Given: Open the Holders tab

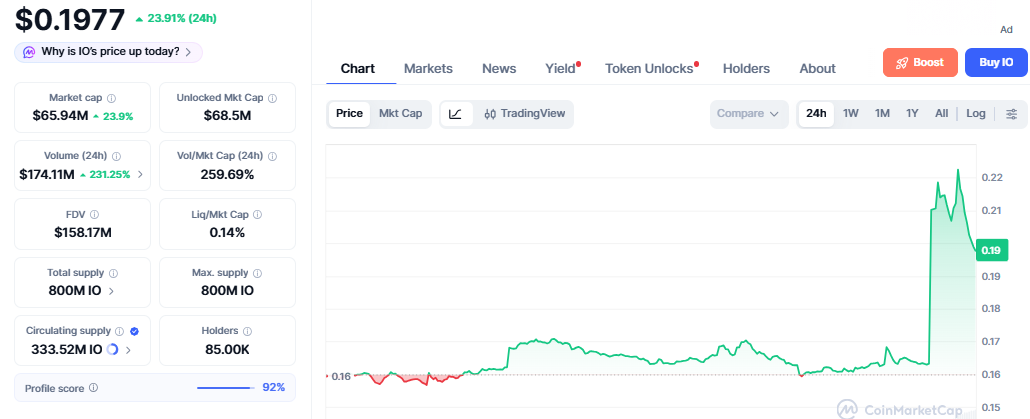Looking at the screenshot, I should click(x=746, y=68).
